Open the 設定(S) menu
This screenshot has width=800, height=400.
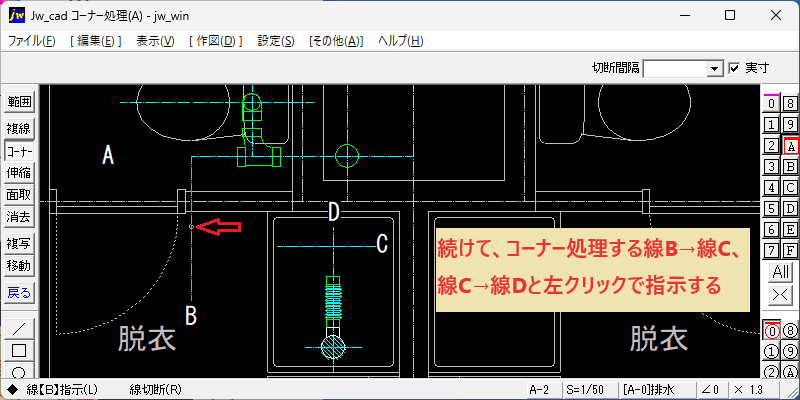point(276,41)
